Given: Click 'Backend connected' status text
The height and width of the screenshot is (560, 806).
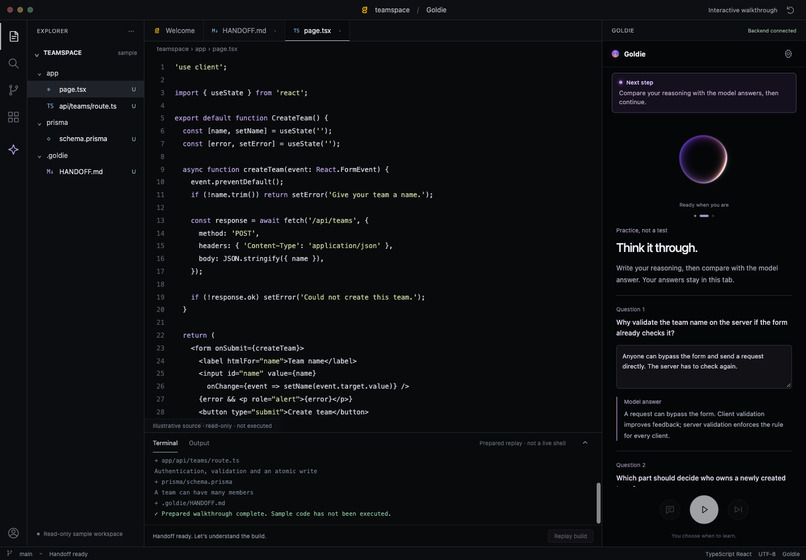Looking at the screenshot, I should point(772,31).
